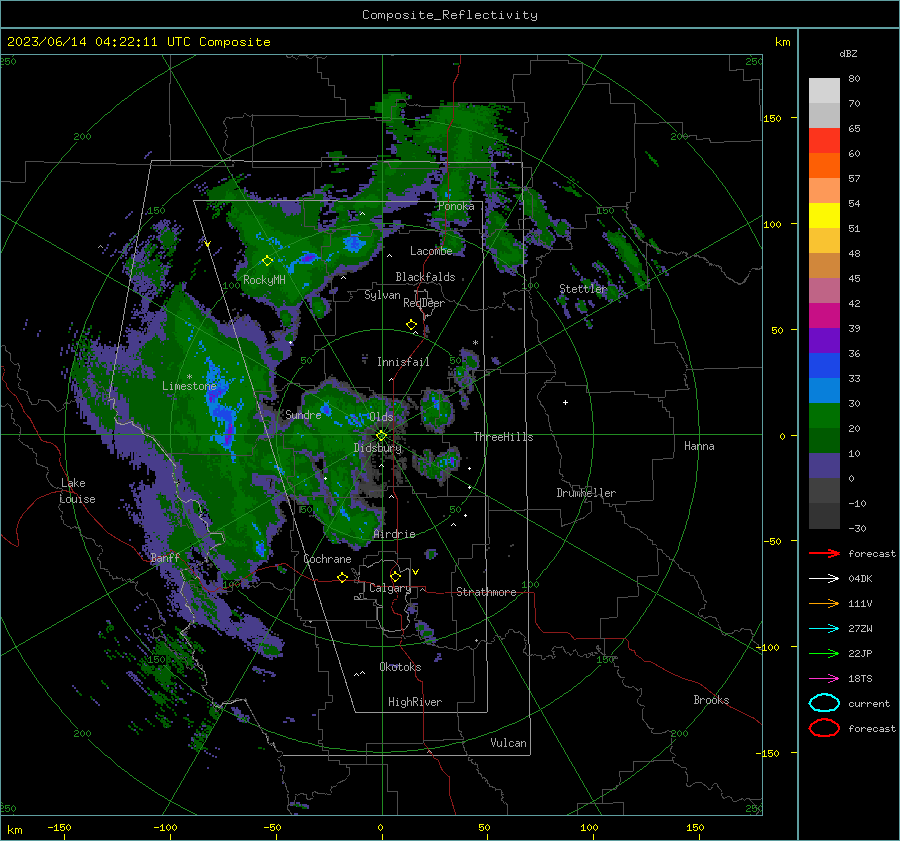900x841 pixels.
Task: Click the yellow diamond marker below Cochrane
Action: tap(342, 577)
